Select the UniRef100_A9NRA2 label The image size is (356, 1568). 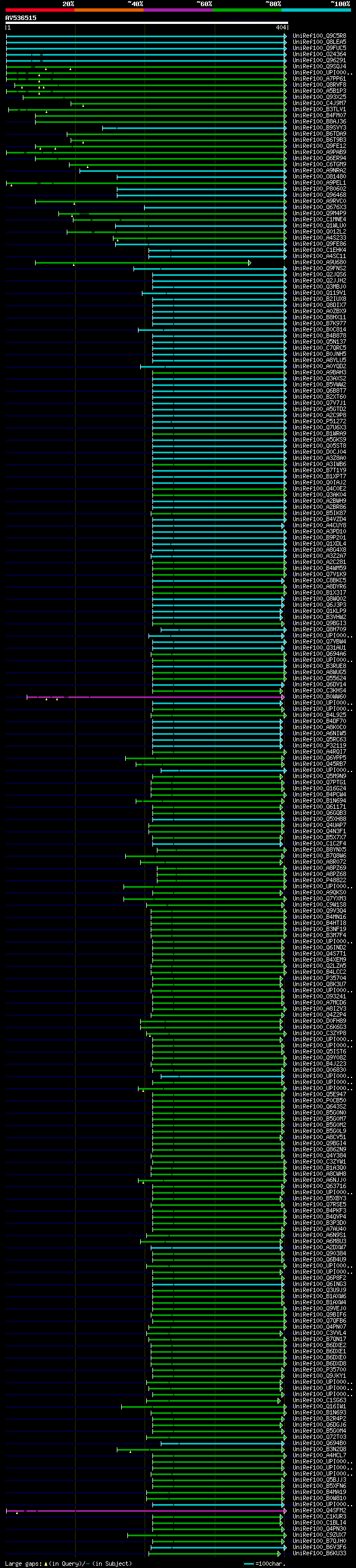click(x=319, y=170)
